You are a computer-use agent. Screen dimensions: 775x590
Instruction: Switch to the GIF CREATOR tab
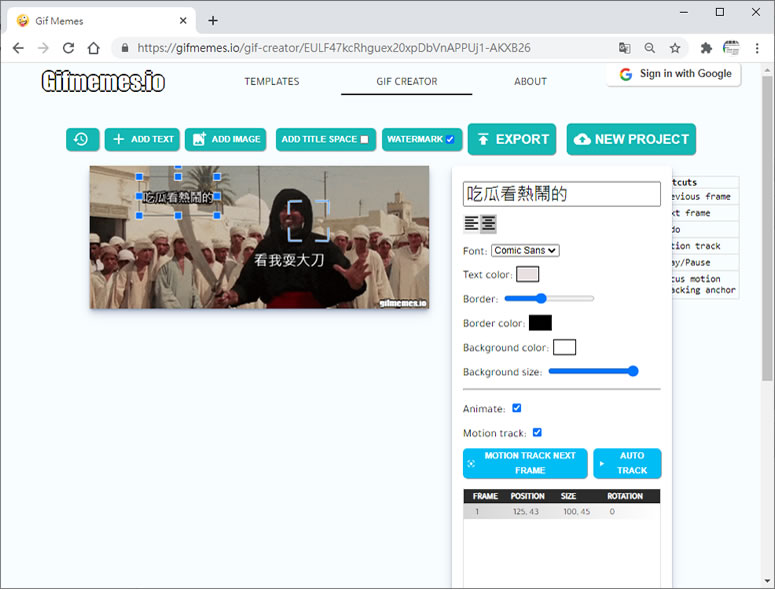(406, 82)
